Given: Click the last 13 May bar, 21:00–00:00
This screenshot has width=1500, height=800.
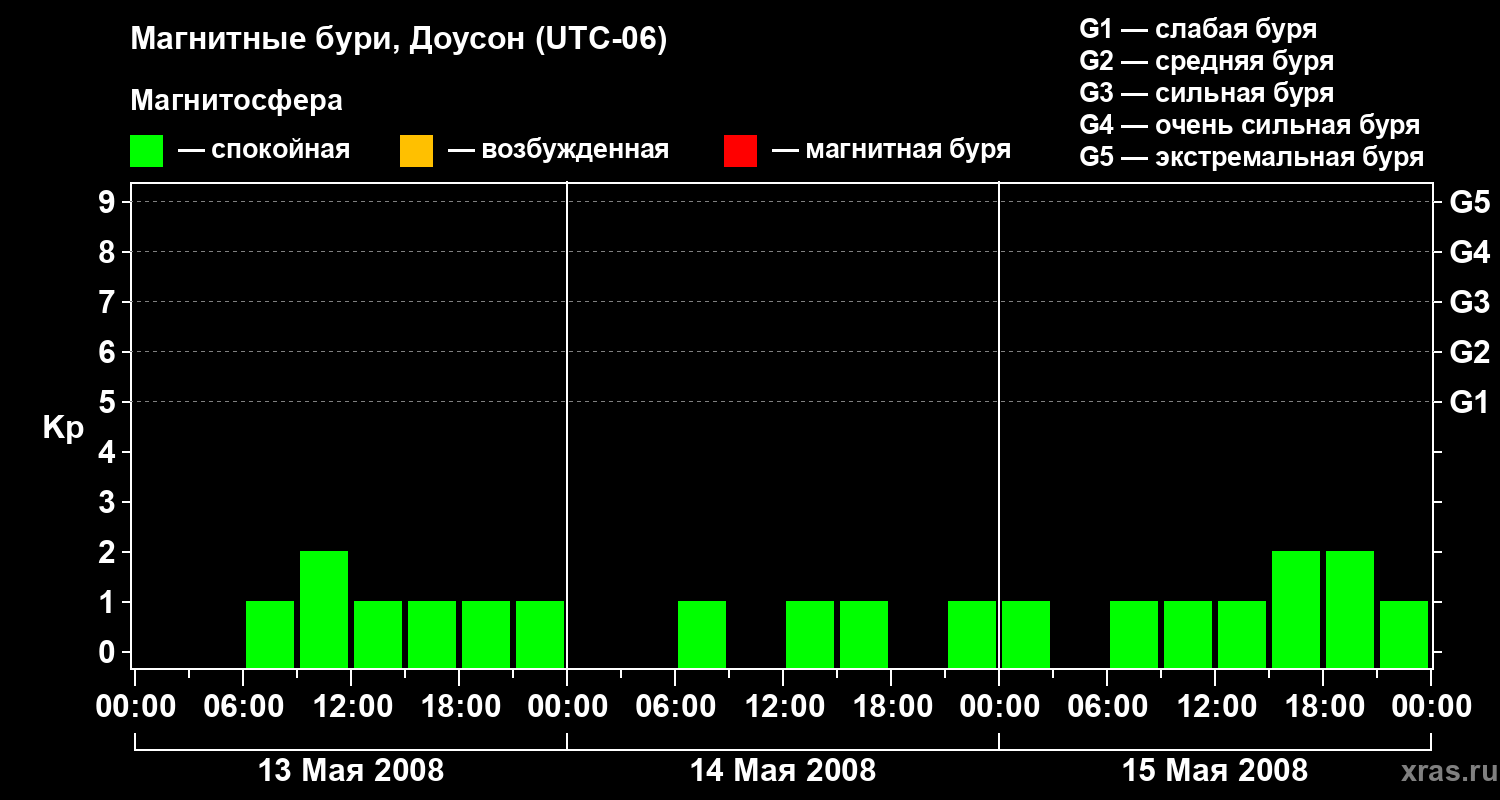Looking at the screenshot, I should click(540, 634).
